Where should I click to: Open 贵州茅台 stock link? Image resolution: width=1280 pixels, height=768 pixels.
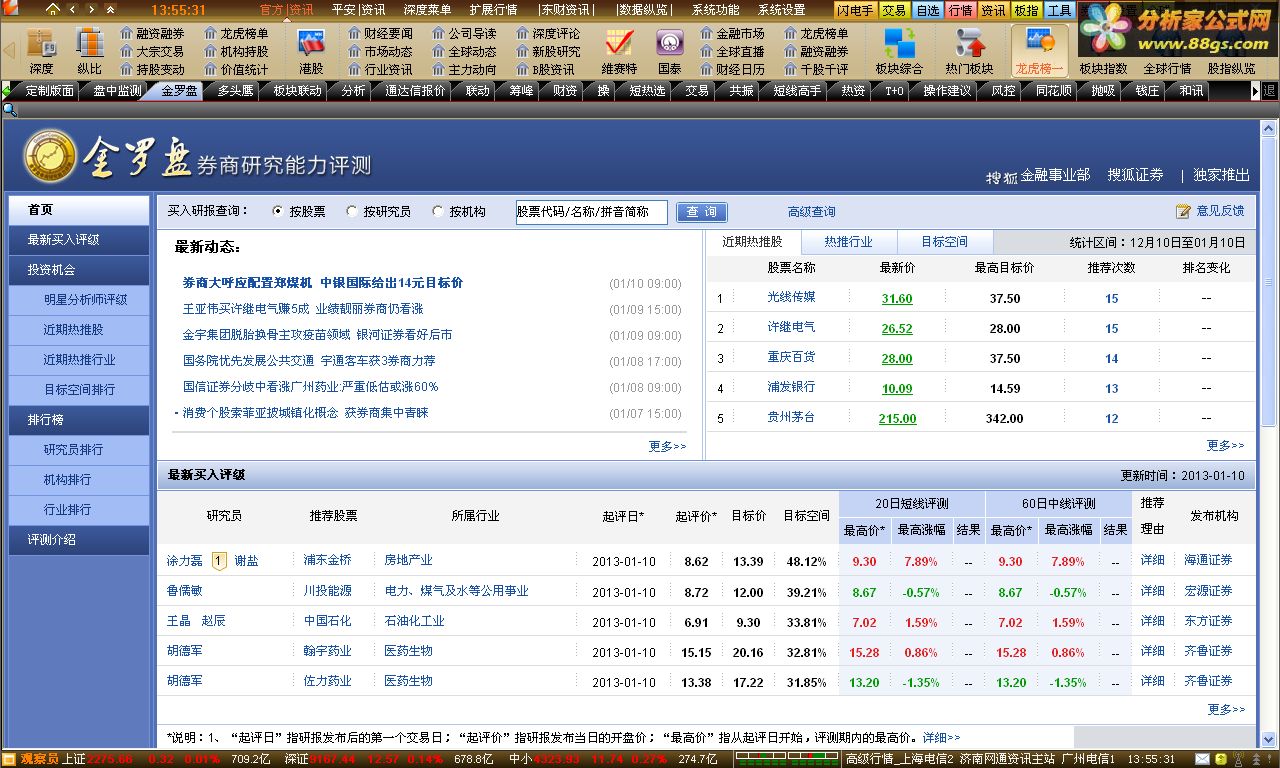(791, 418)
